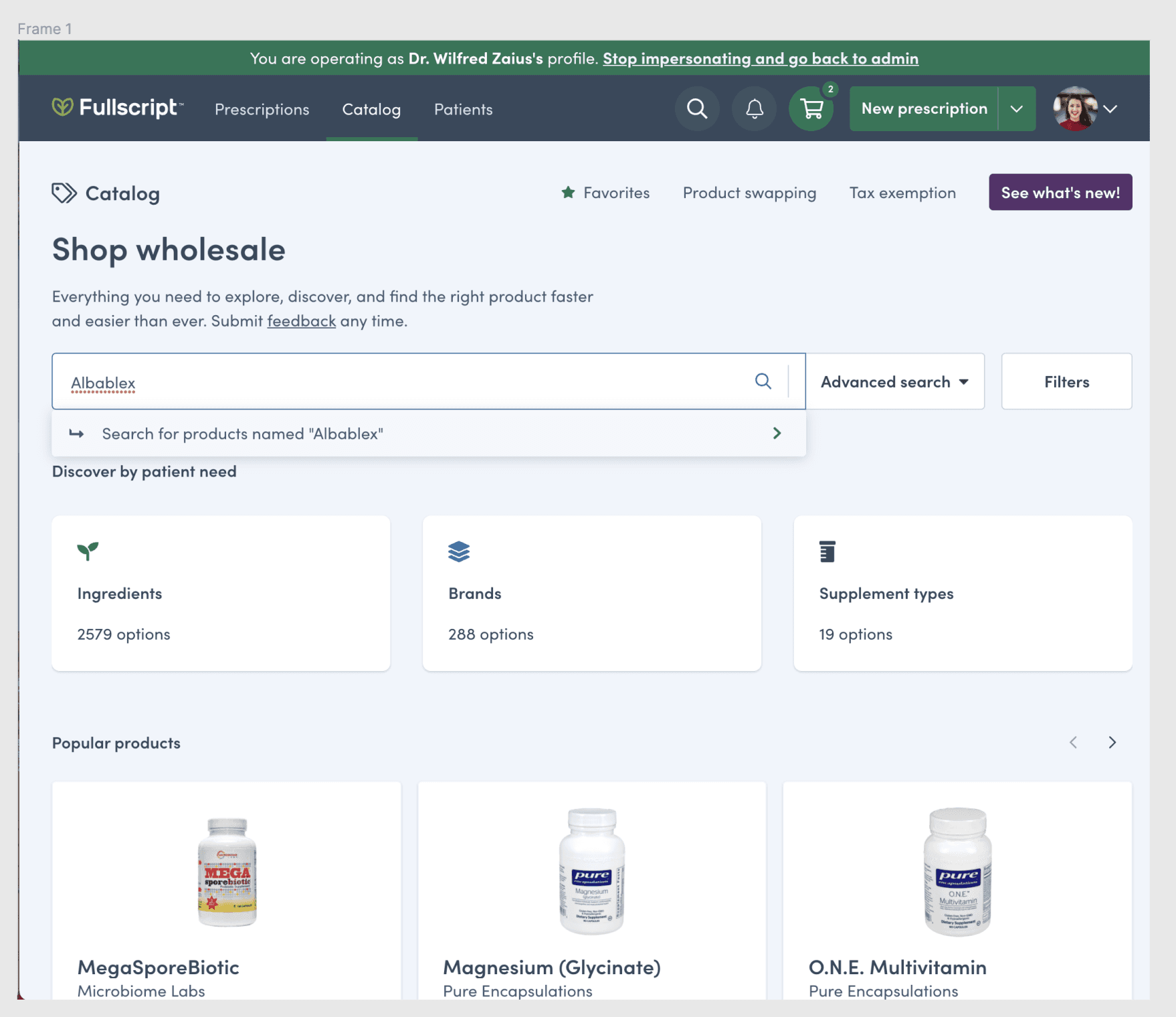Open notifications bell

coord(755,108)
